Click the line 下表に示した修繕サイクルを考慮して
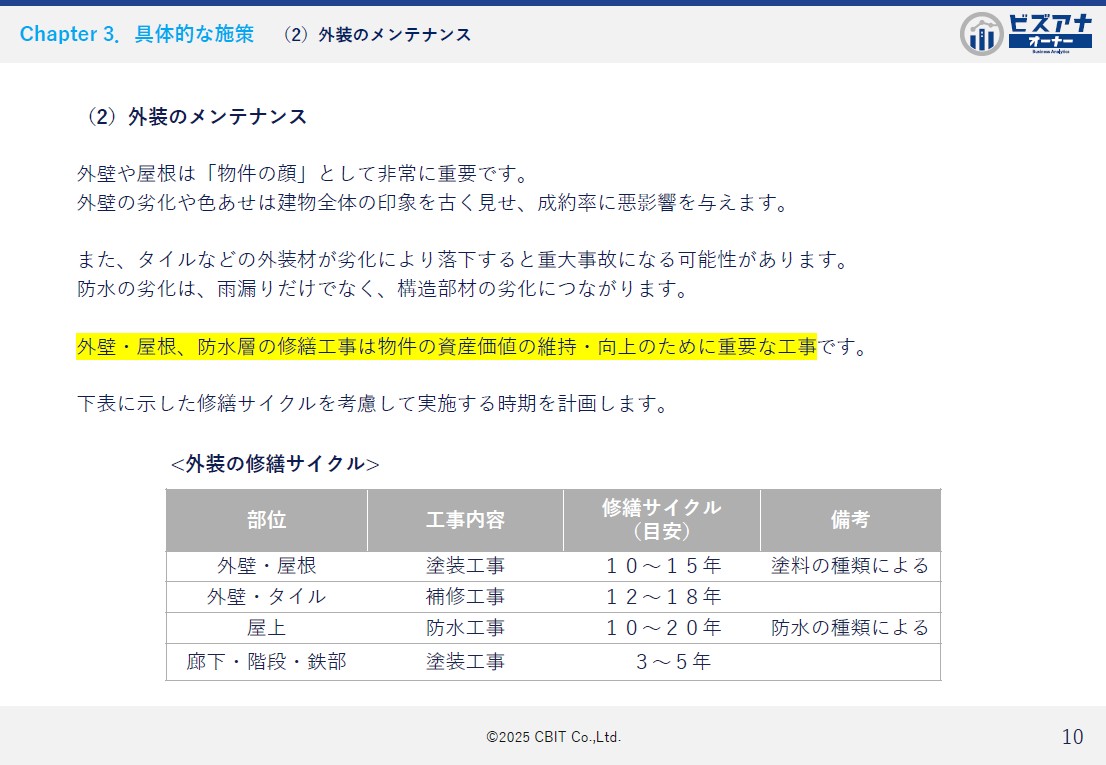Screen dimensions: 1106x765 tap(372, 403)
